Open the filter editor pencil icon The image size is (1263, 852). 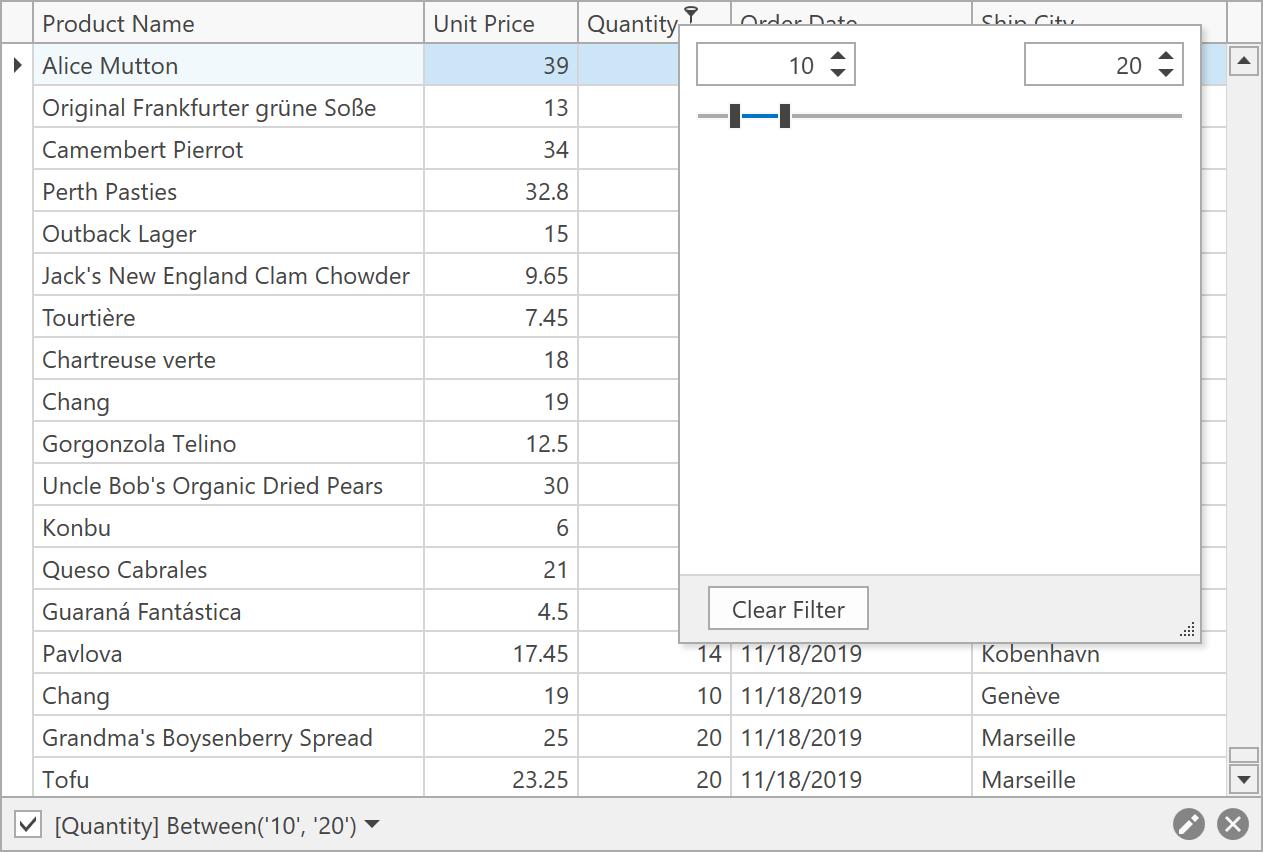click(1188, 824)
